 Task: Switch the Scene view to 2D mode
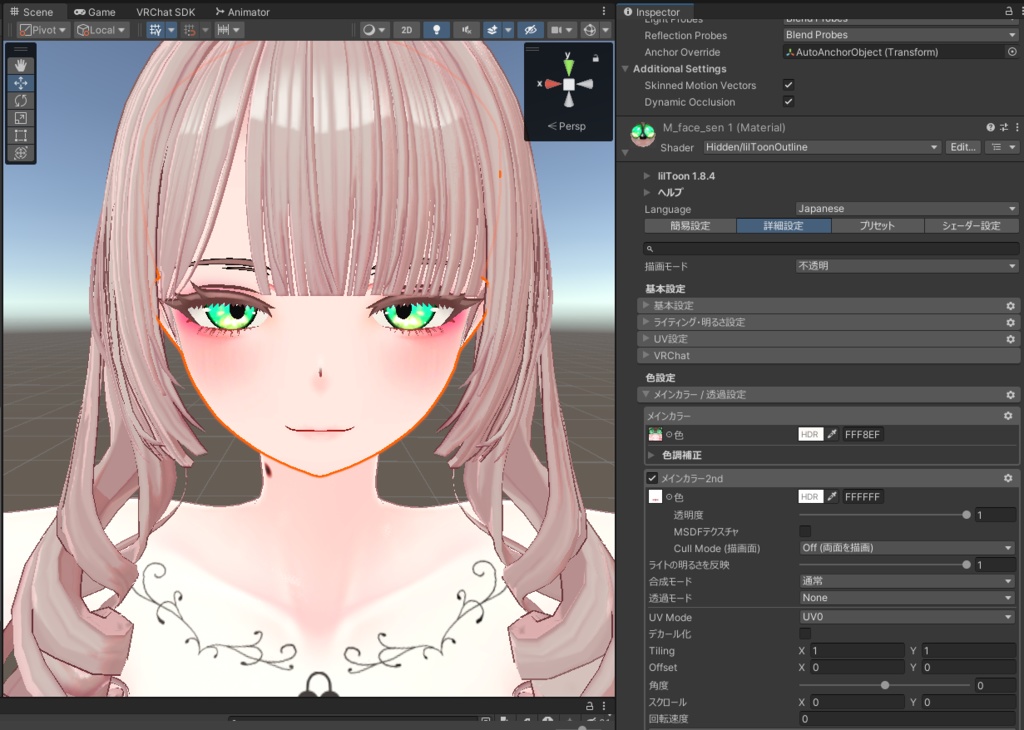tap(406, 31)
